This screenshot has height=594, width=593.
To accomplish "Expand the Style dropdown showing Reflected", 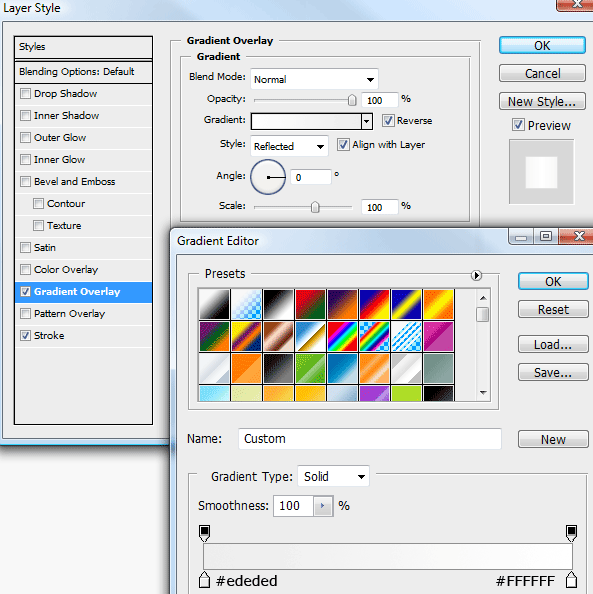I will point(289,146).
